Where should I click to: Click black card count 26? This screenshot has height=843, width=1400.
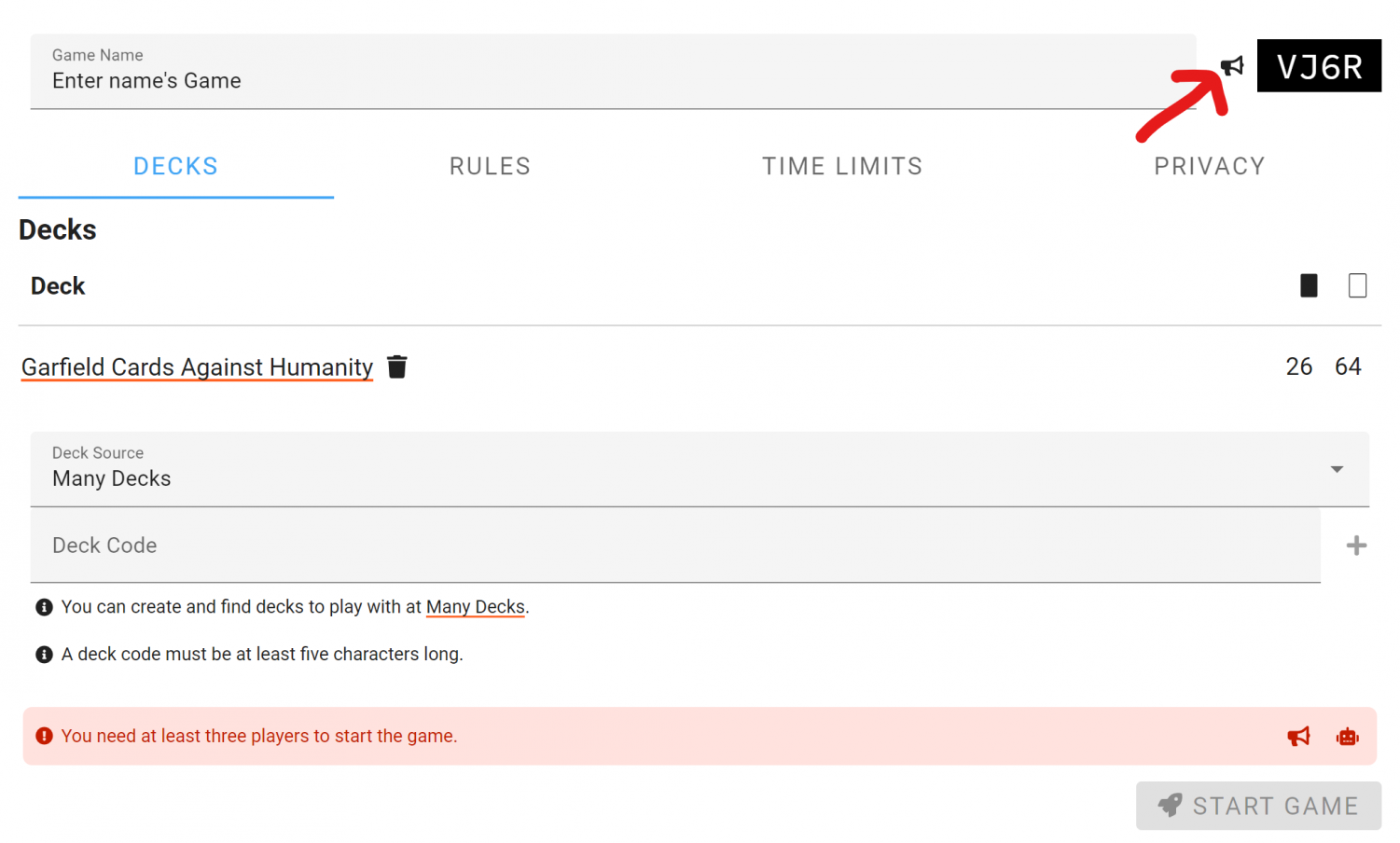point(1298,366)
